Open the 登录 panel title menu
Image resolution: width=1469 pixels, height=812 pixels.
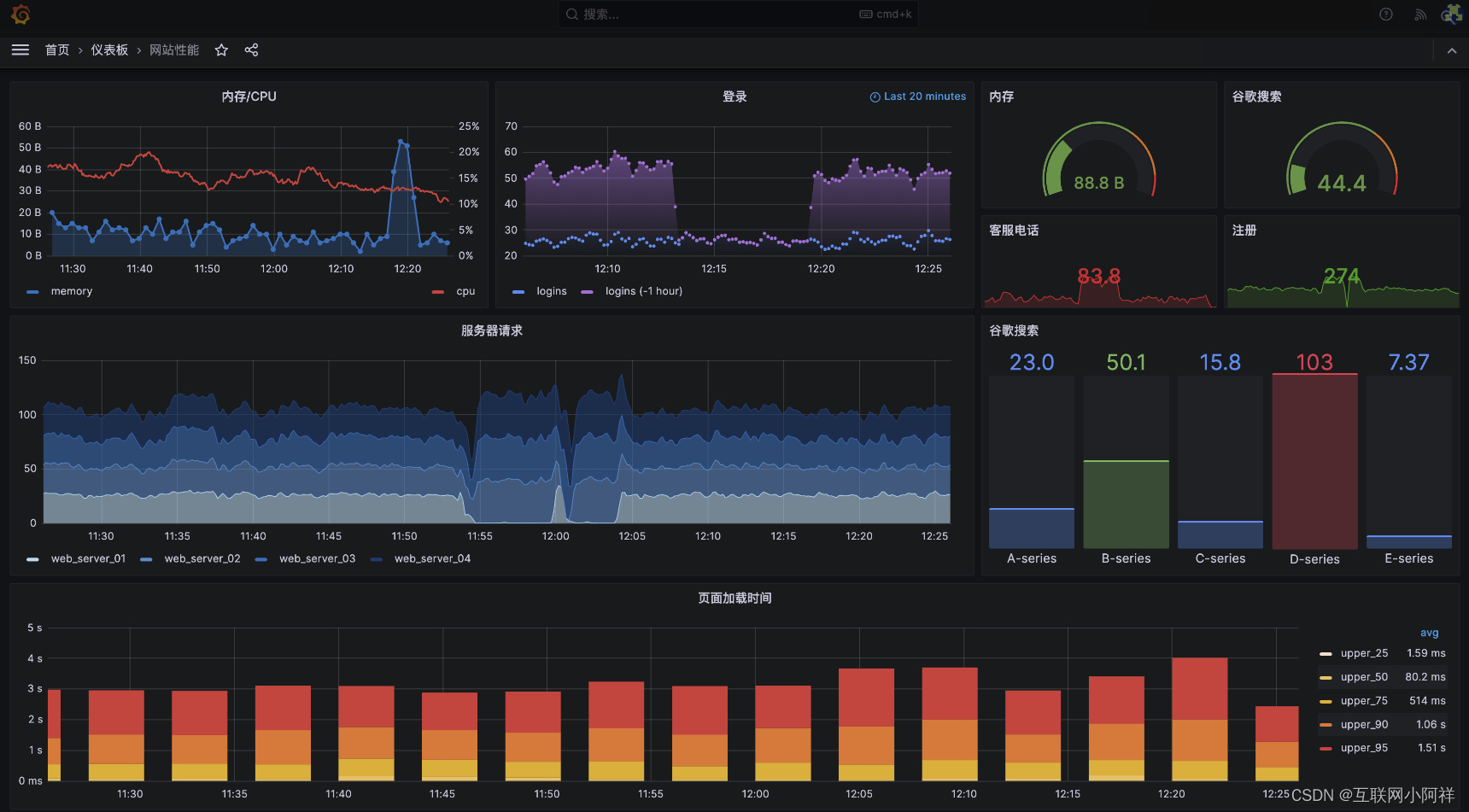click(x=734, y=96)
